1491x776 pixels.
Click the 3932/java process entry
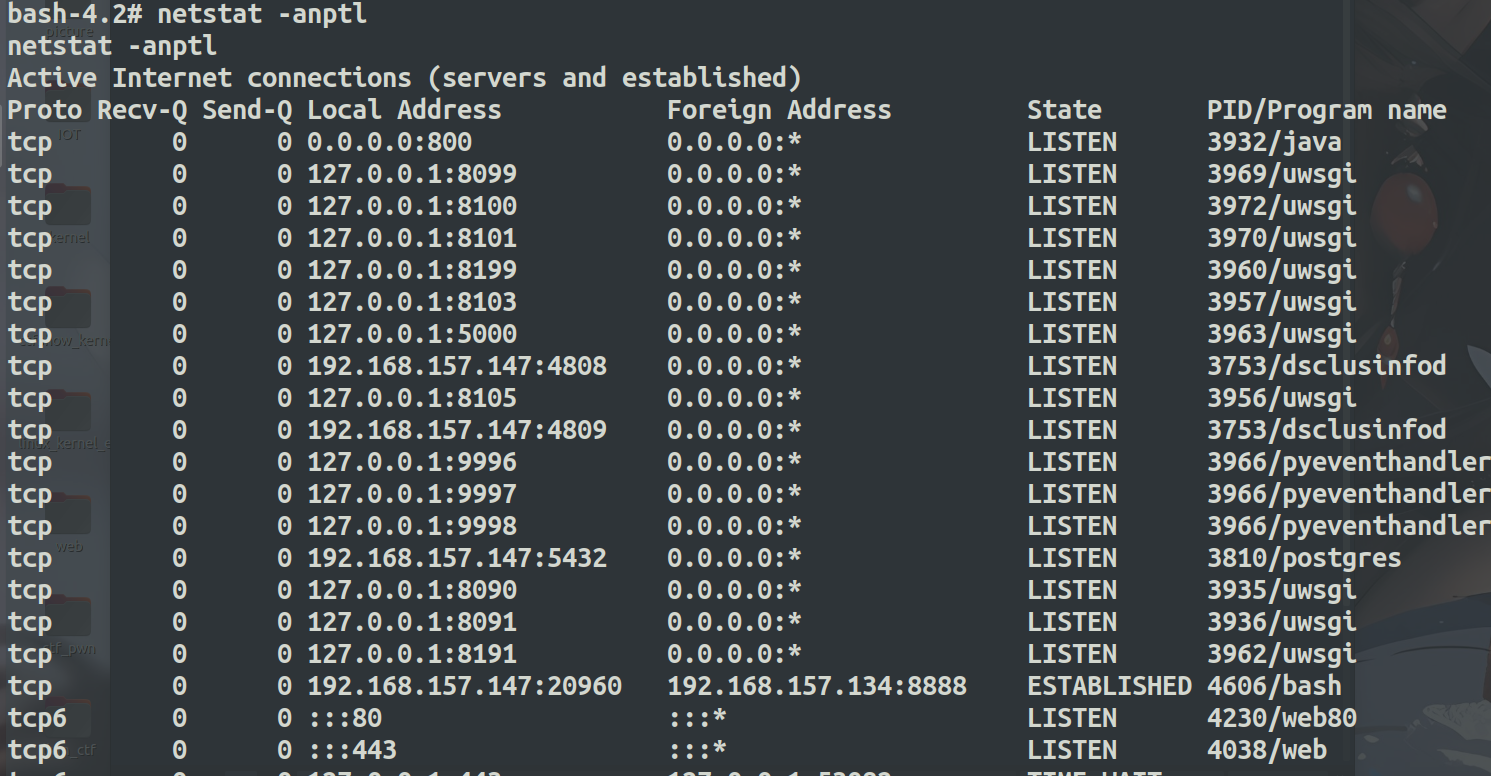click(x=1273, y=142)
